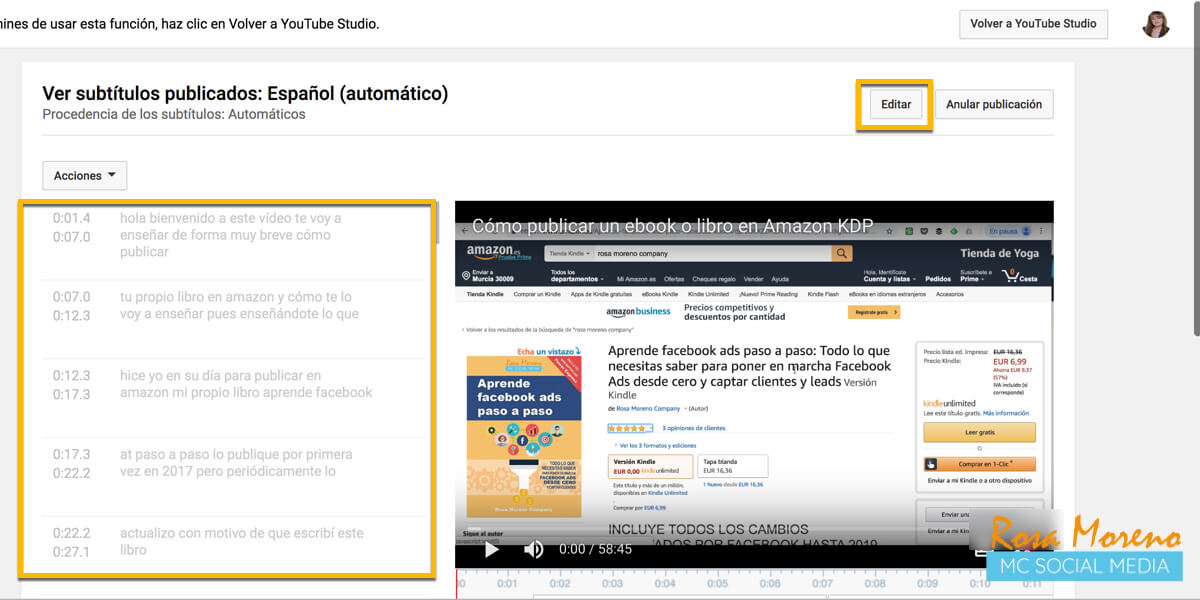The width and height of the screenshot is (1200, 600).
Task: Click the red timeline playhead marker
Action: tap(457, 585)
